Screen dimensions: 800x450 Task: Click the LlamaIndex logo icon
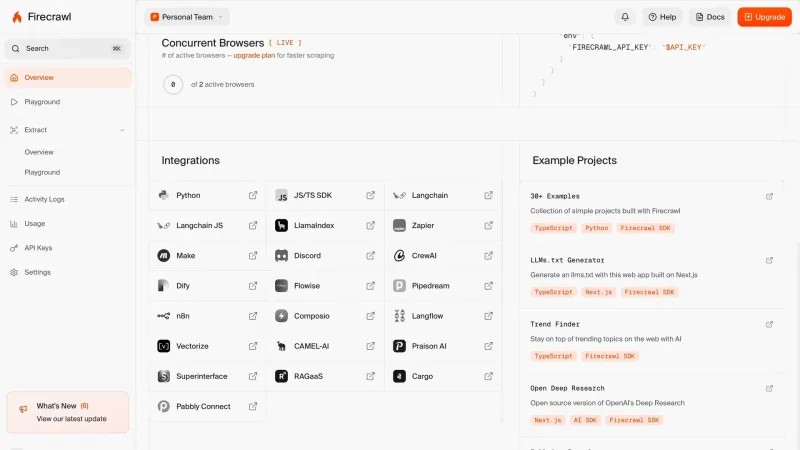[x=281, y=226]
